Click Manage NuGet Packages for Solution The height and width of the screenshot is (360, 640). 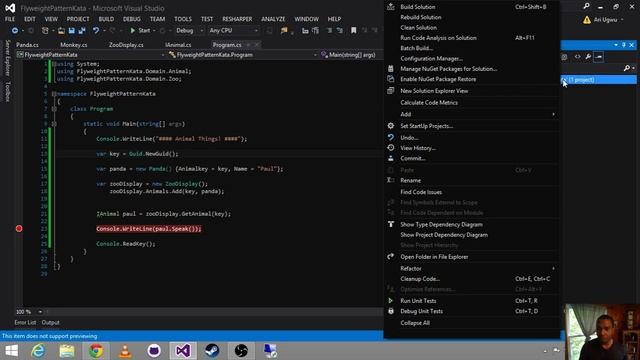tap(472, 69)
